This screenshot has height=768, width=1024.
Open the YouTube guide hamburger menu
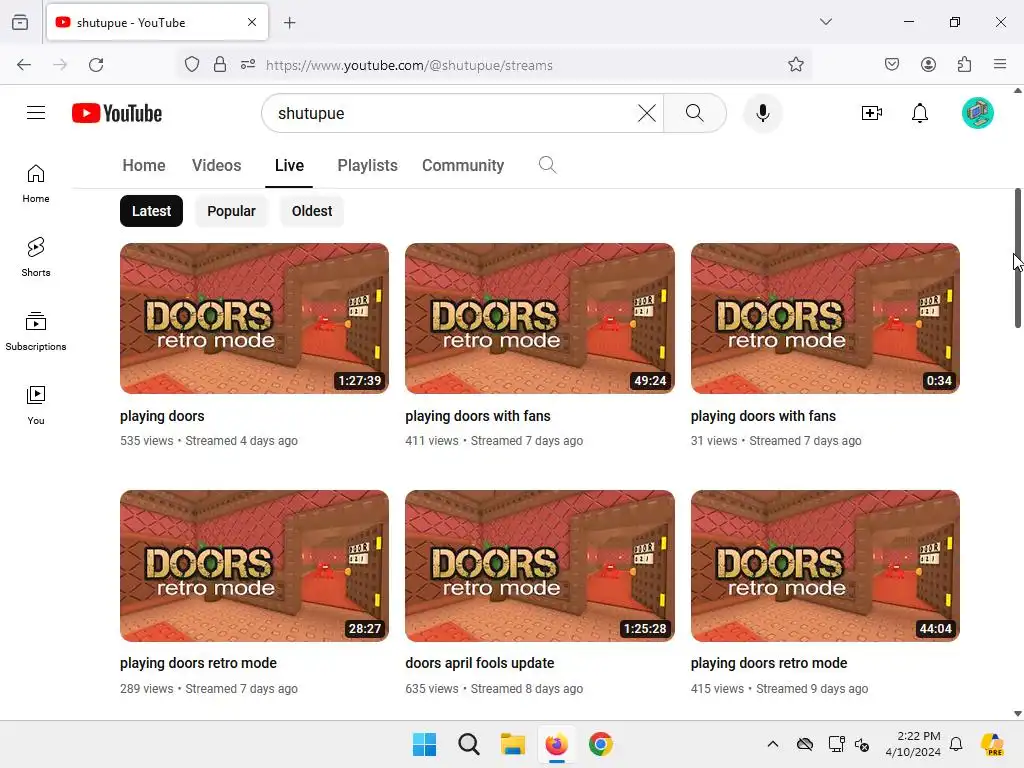pyautogui.click(x=36, y=113)
